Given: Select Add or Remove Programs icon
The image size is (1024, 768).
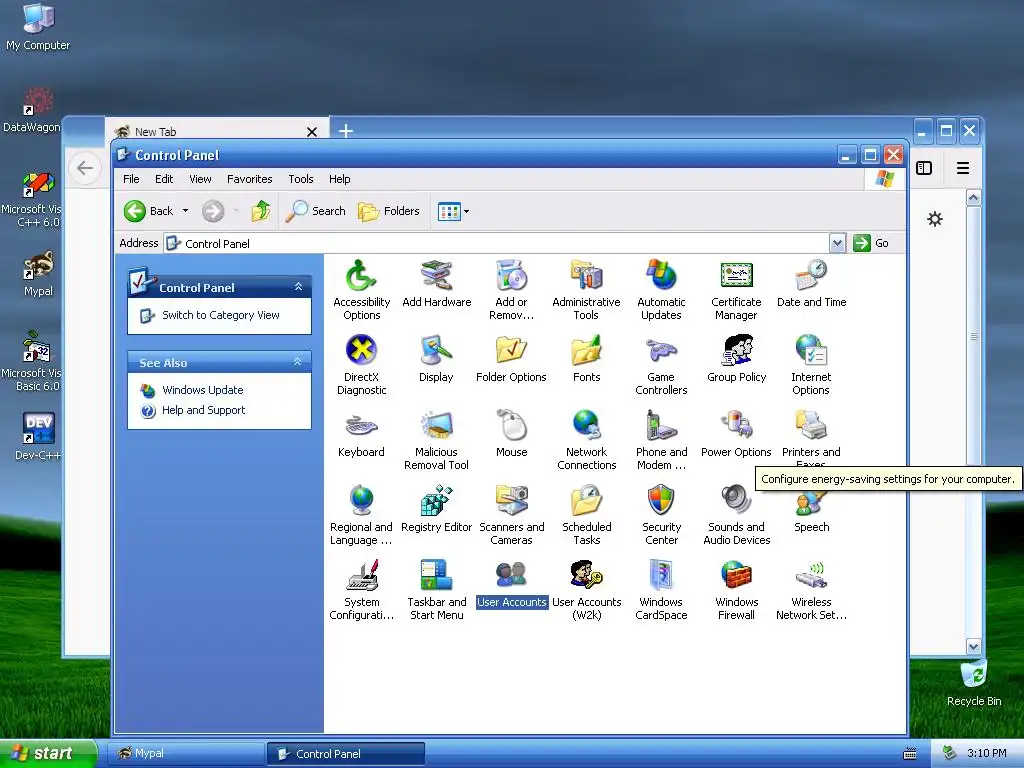Looking at the screenshot, I should tap(511, 290).
